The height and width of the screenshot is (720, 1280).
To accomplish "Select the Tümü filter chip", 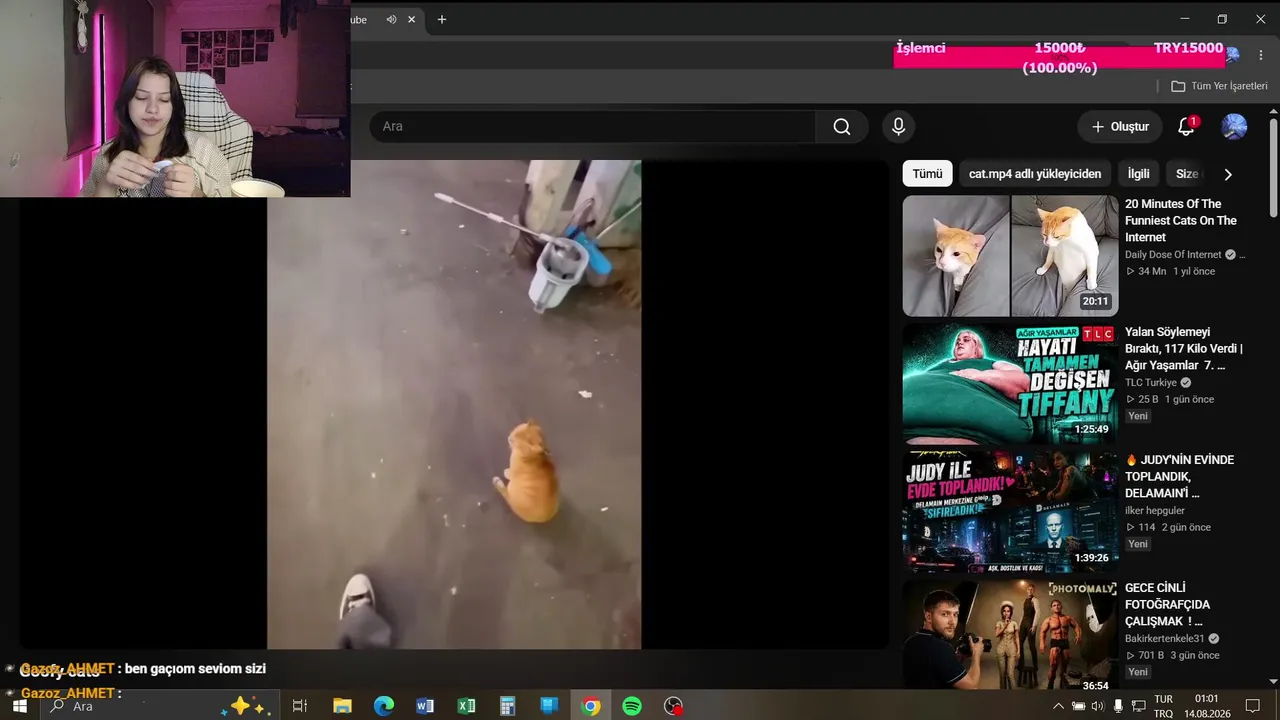I will (x=927, y=174).
